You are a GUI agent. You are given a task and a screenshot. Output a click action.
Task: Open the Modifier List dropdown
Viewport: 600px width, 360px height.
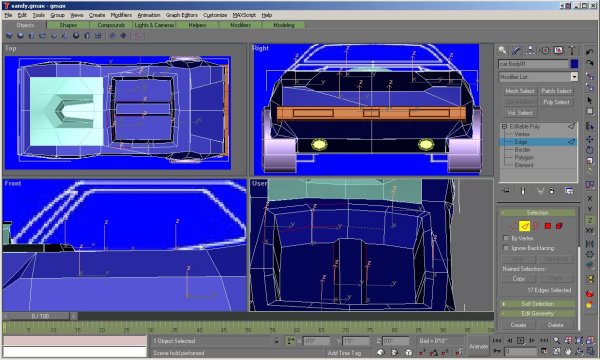(x=538, y=77)
